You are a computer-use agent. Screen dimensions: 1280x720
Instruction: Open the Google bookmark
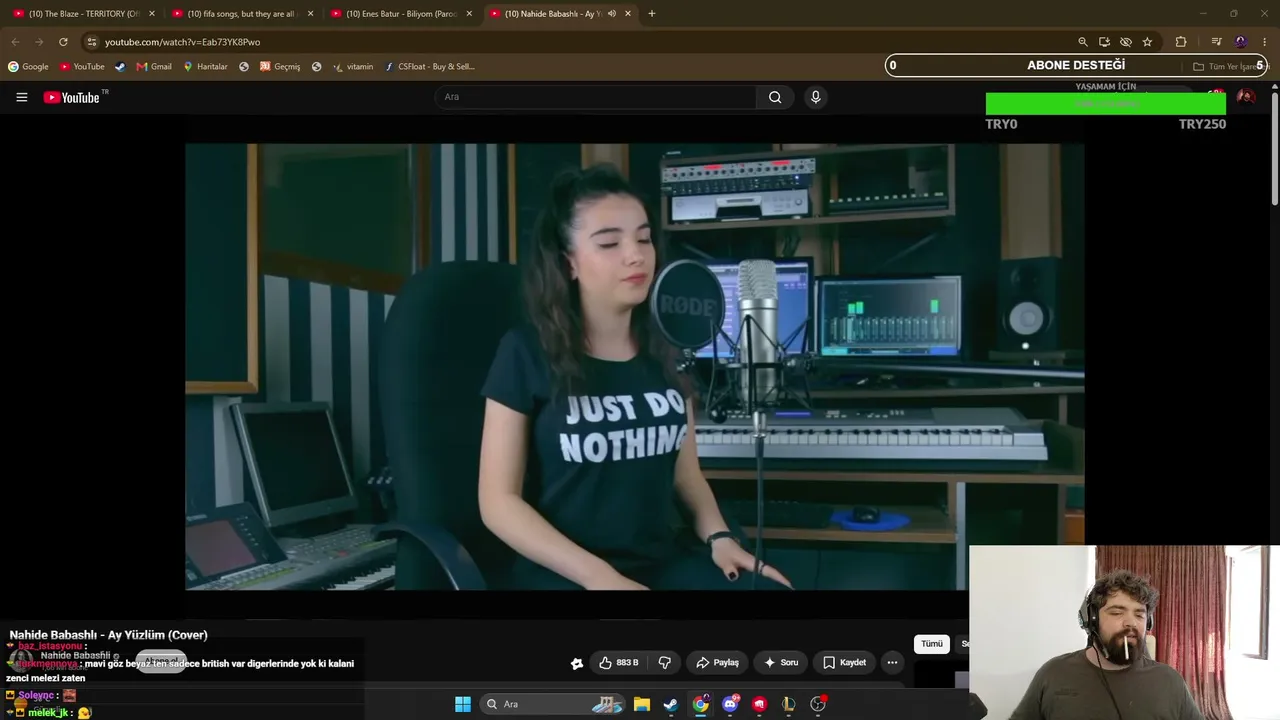[x=28, y=67]
